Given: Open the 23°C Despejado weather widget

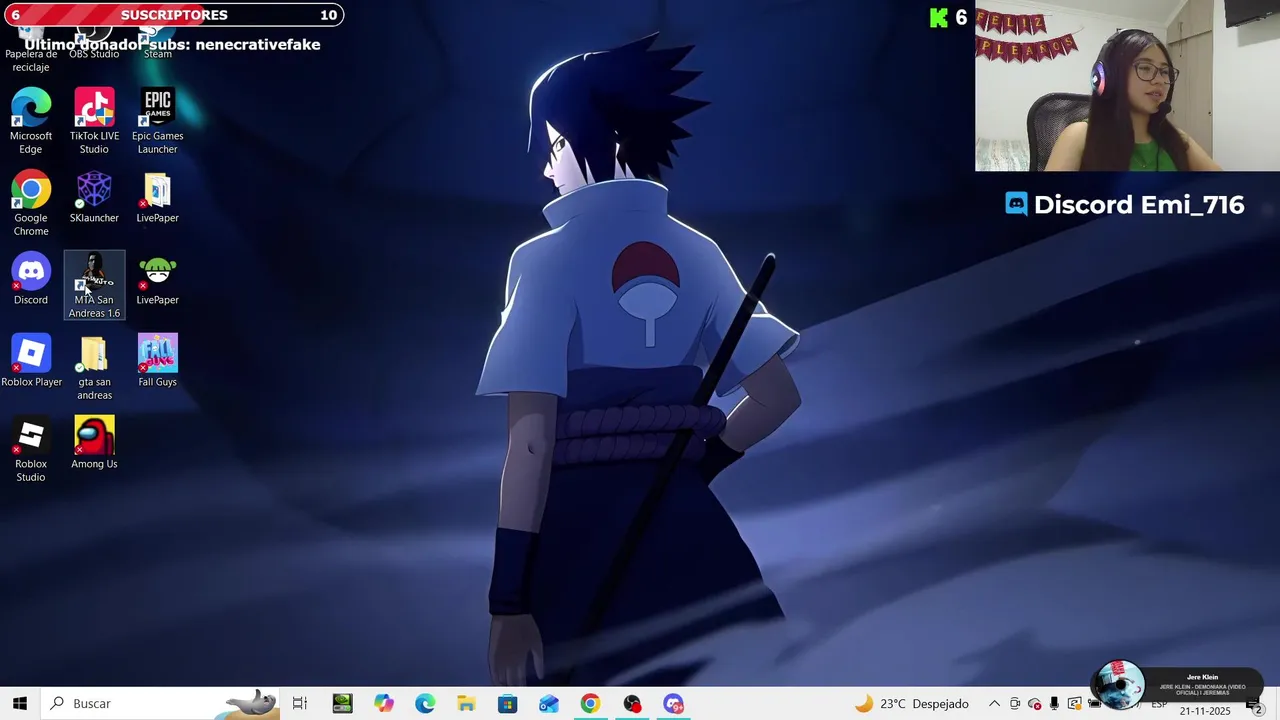Looking at the screenshot, I should [911, 703].
